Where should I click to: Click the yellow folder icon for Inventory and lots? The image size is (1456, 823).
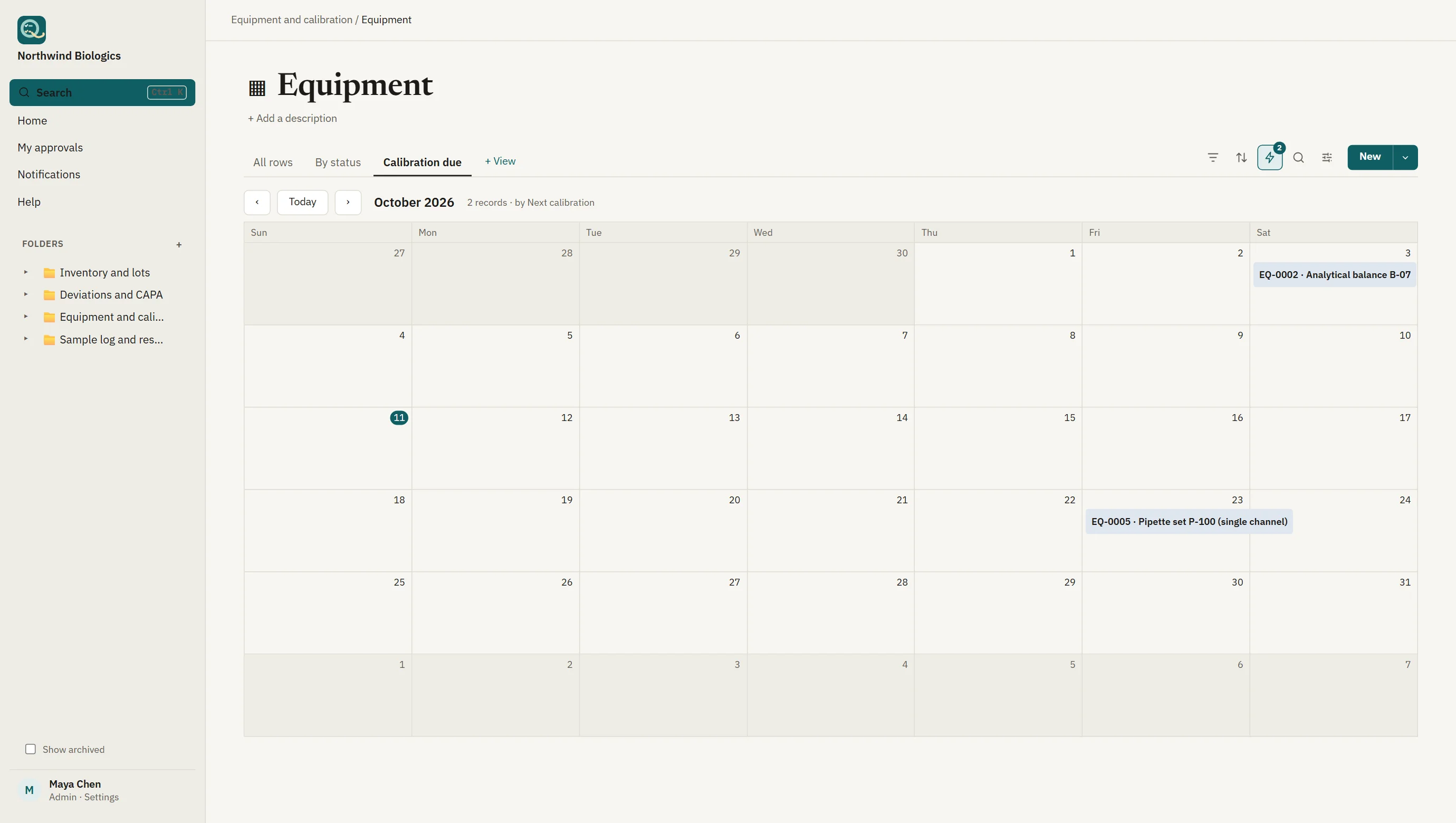point(49,273)
